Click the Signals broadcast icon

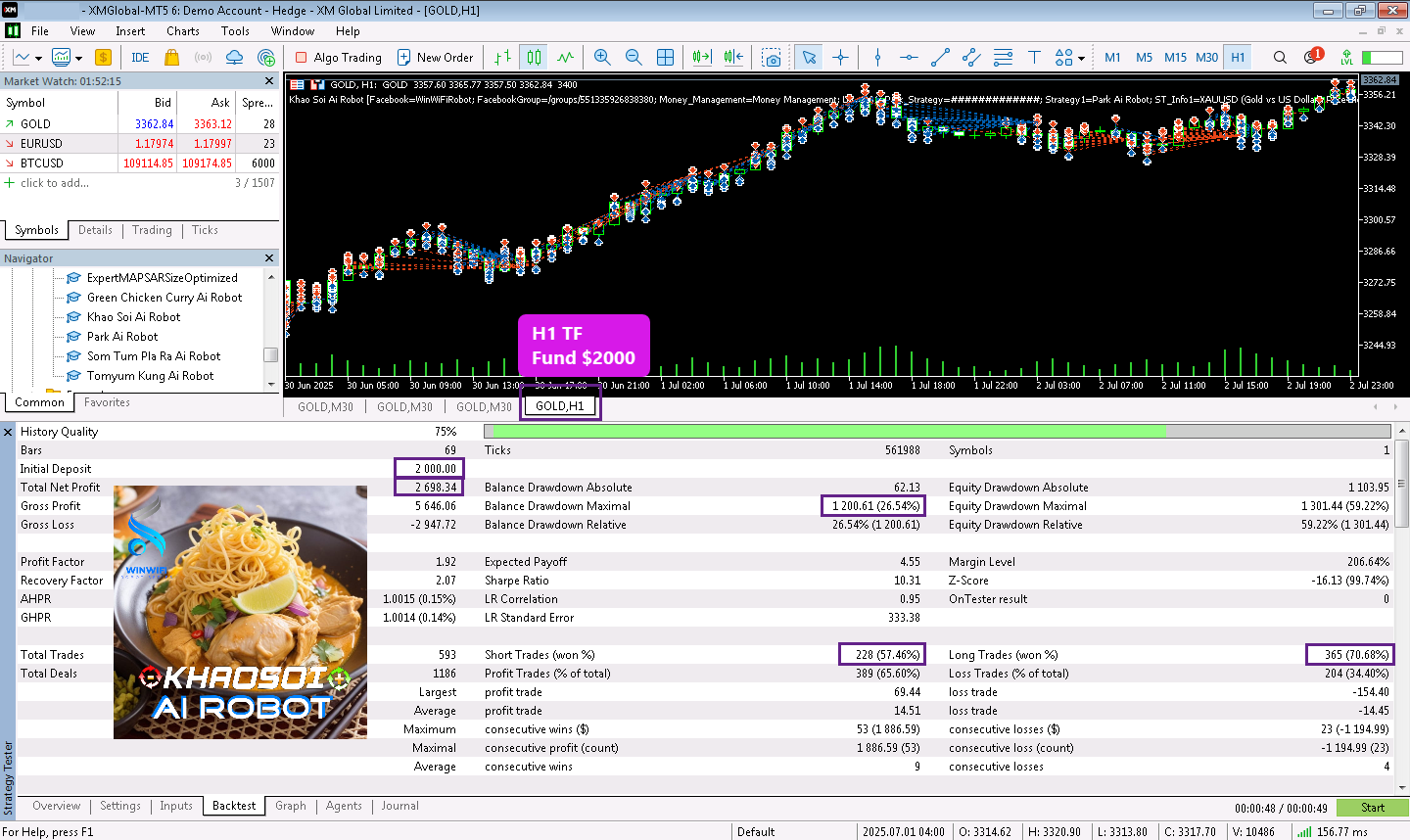(x=203, y=58)
